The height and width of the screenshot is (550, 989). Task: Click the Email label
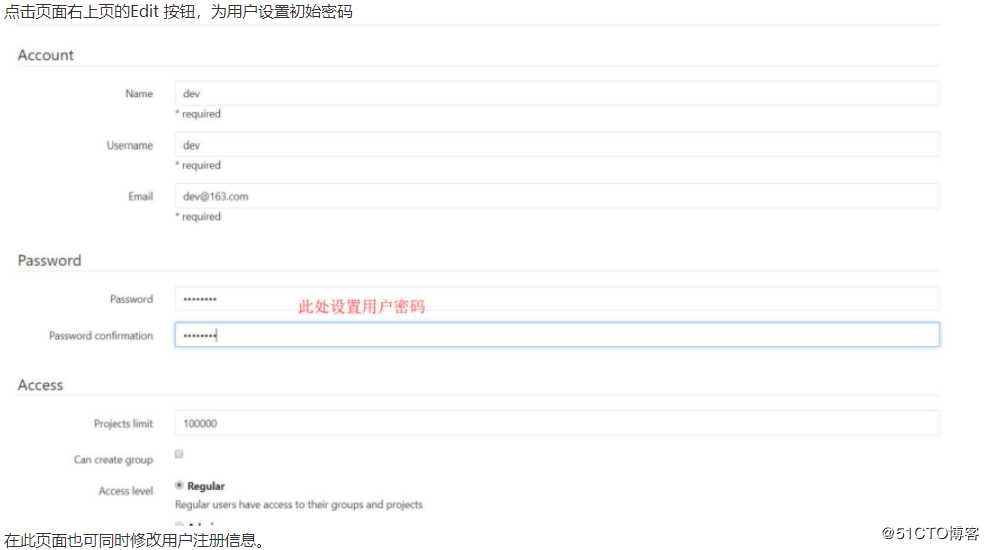click(x=140, y=196)
